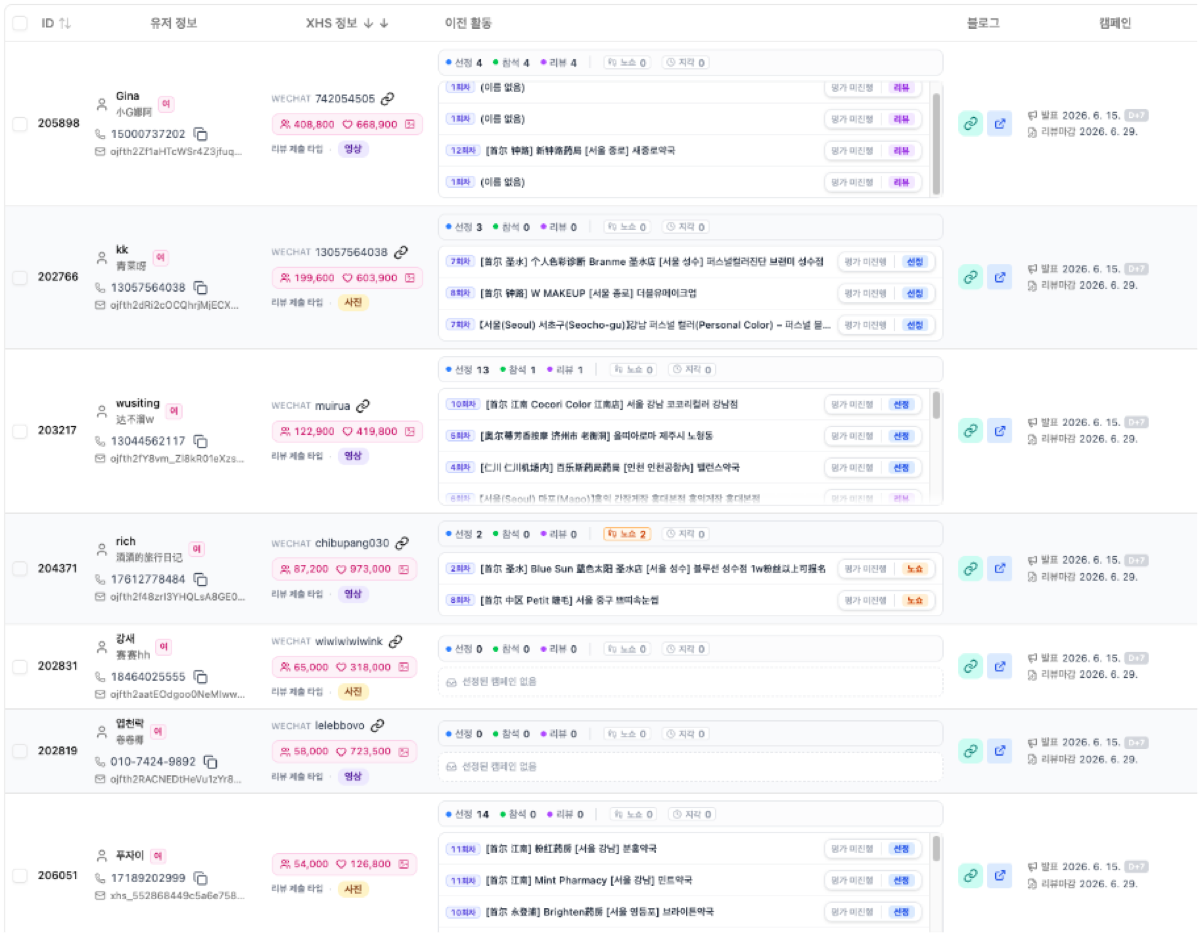Open link icon beside WeChat 13057564038
Image resolution: width=1200 pixels, height=933 pixels.
[x=400, y=252]
